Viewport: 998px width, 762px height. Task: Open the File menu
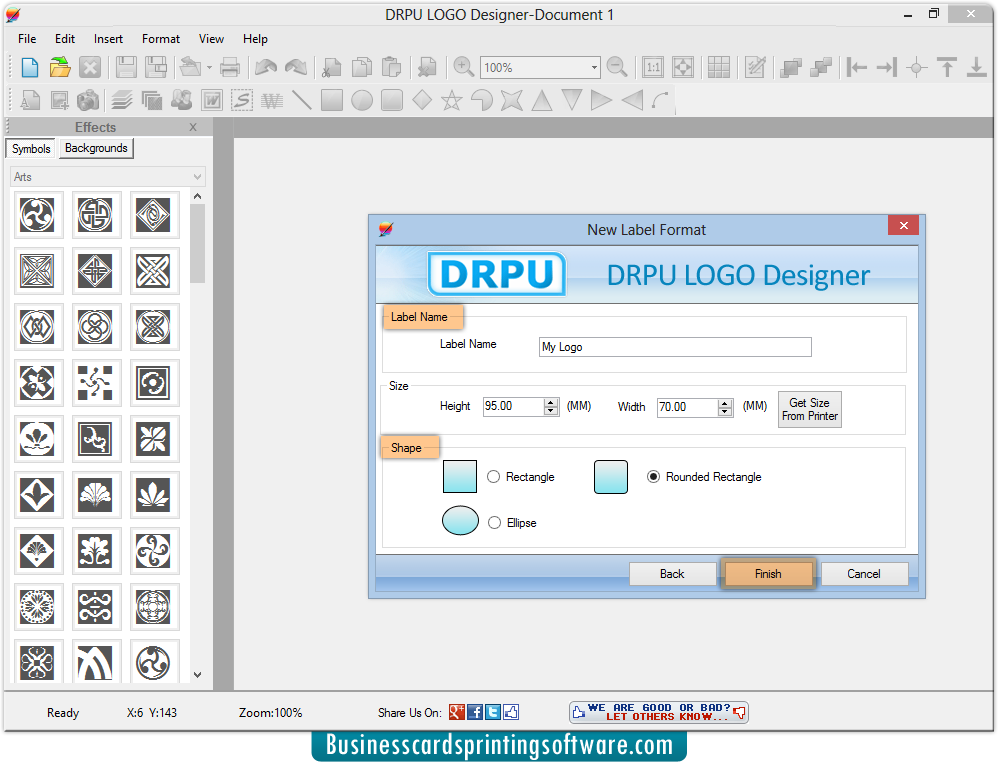pyautogui.click(x=27, y=39)
